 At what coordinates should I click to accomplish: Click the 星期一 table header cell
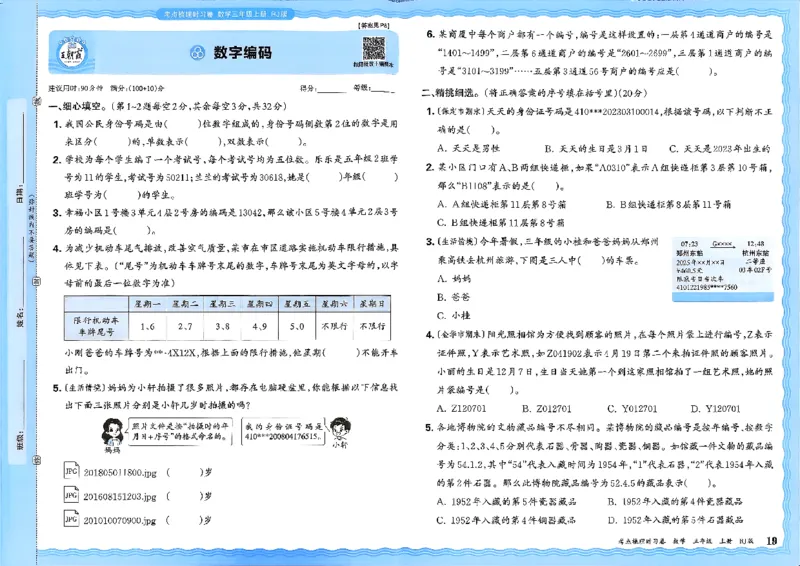(x=147, y=304)
